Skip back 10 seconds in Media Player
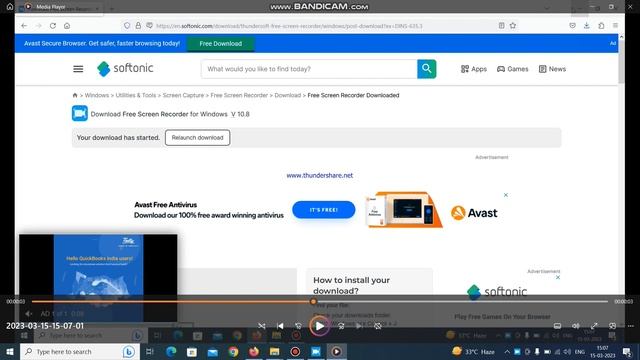Viewport: 640px width, 360px height. (x=298, y=326)
